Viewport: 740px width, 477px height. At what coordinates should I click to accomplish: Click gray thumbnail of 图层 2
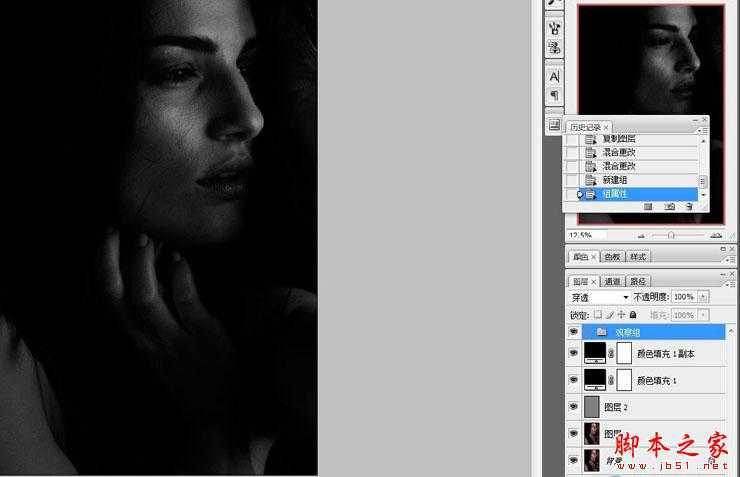[x=592, y=406]
